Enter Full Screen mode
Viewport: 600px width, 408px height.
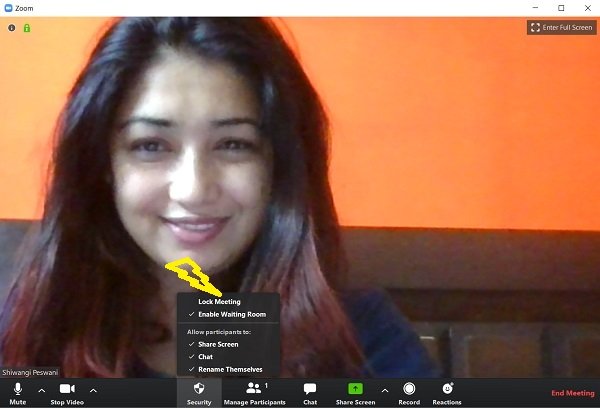561,28
